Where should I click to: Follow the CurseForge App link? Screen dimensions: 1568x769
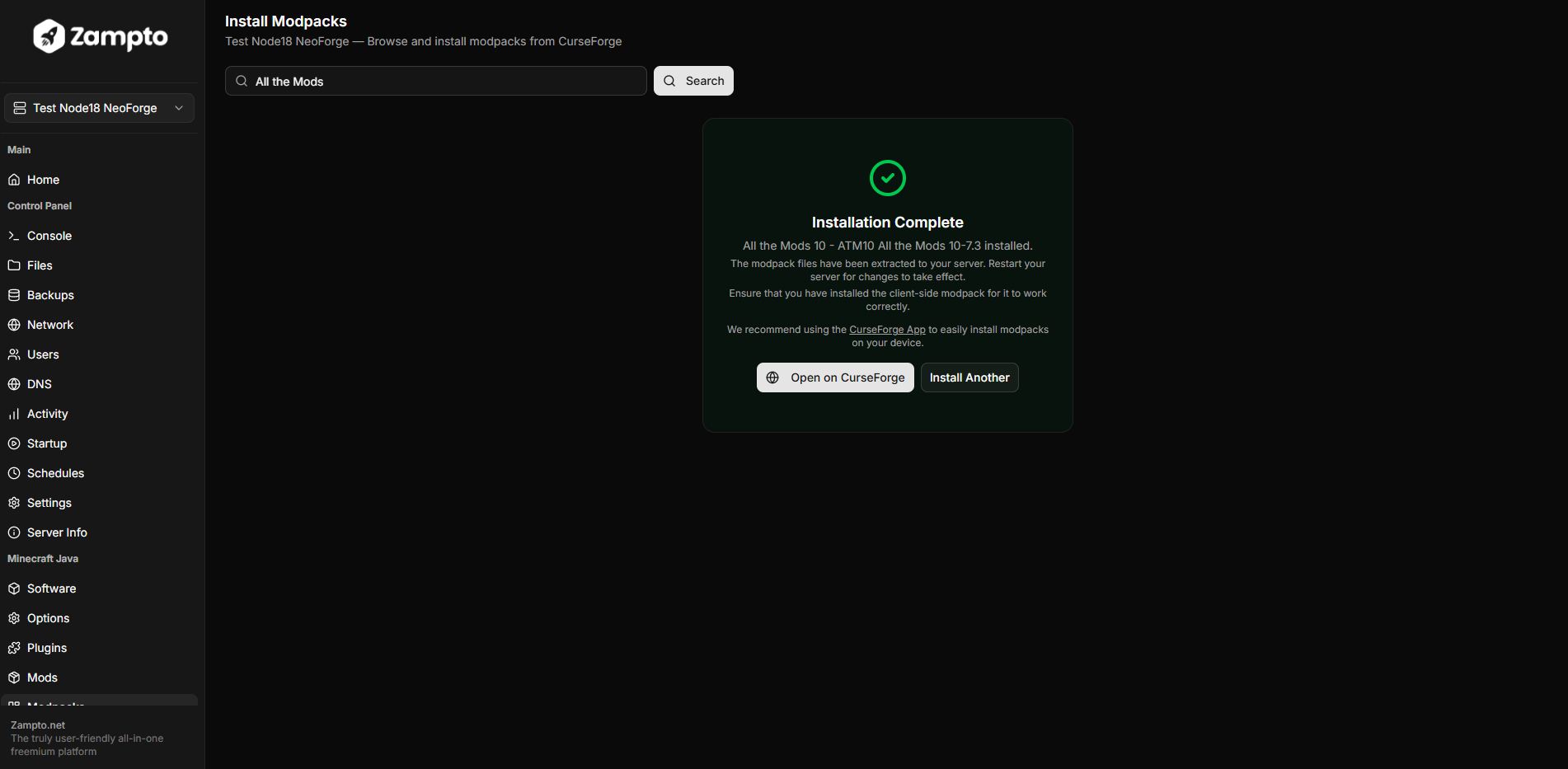887,330
